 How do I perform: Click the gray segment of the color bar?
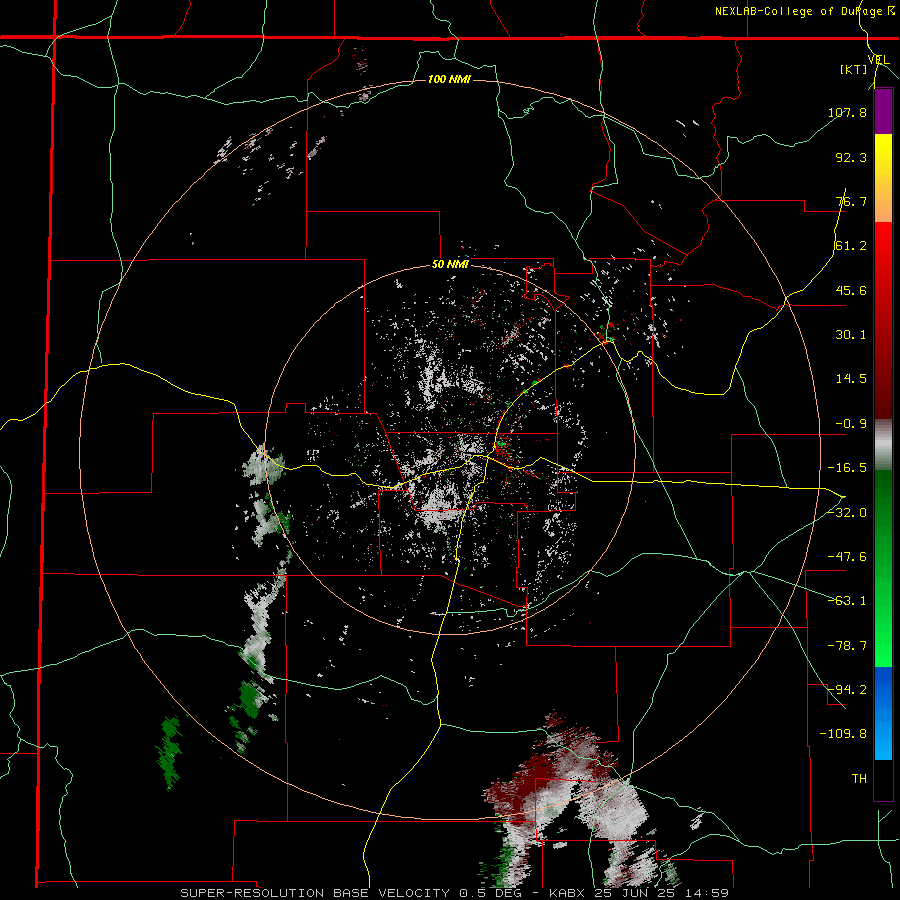point(883,445)
